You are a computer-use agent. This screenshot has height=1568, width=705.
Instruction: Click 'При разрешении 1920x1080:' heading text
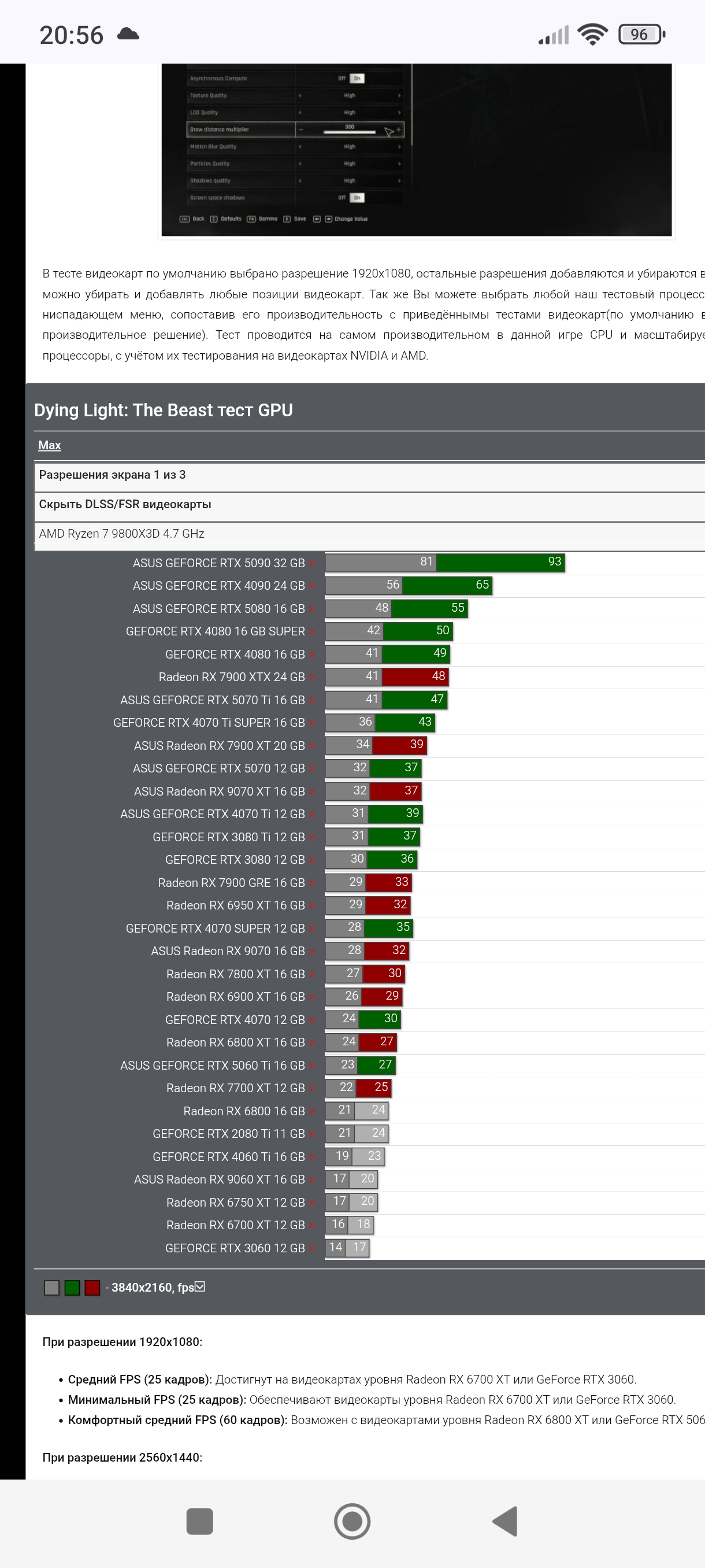coord(123,1341)
